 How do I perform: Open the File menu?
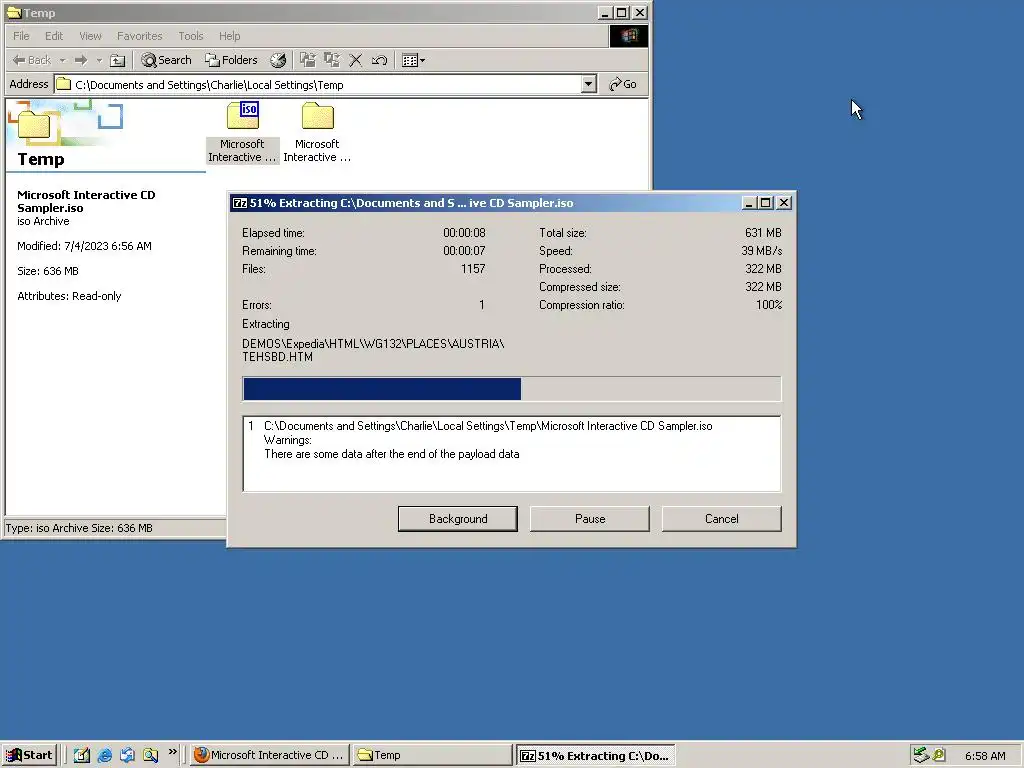[21, 36]
